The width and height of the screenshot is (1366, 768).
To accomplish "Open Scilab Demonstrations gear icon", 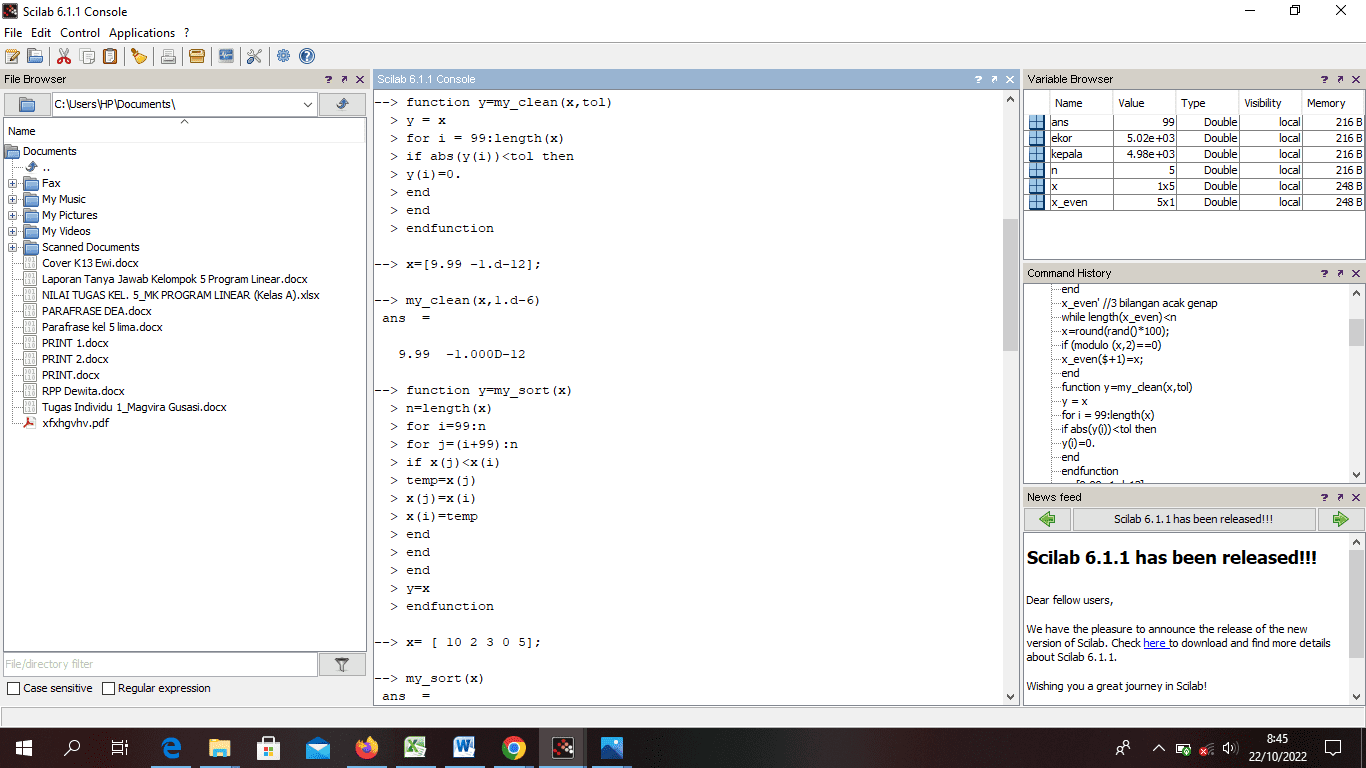I will click(284, 56).
